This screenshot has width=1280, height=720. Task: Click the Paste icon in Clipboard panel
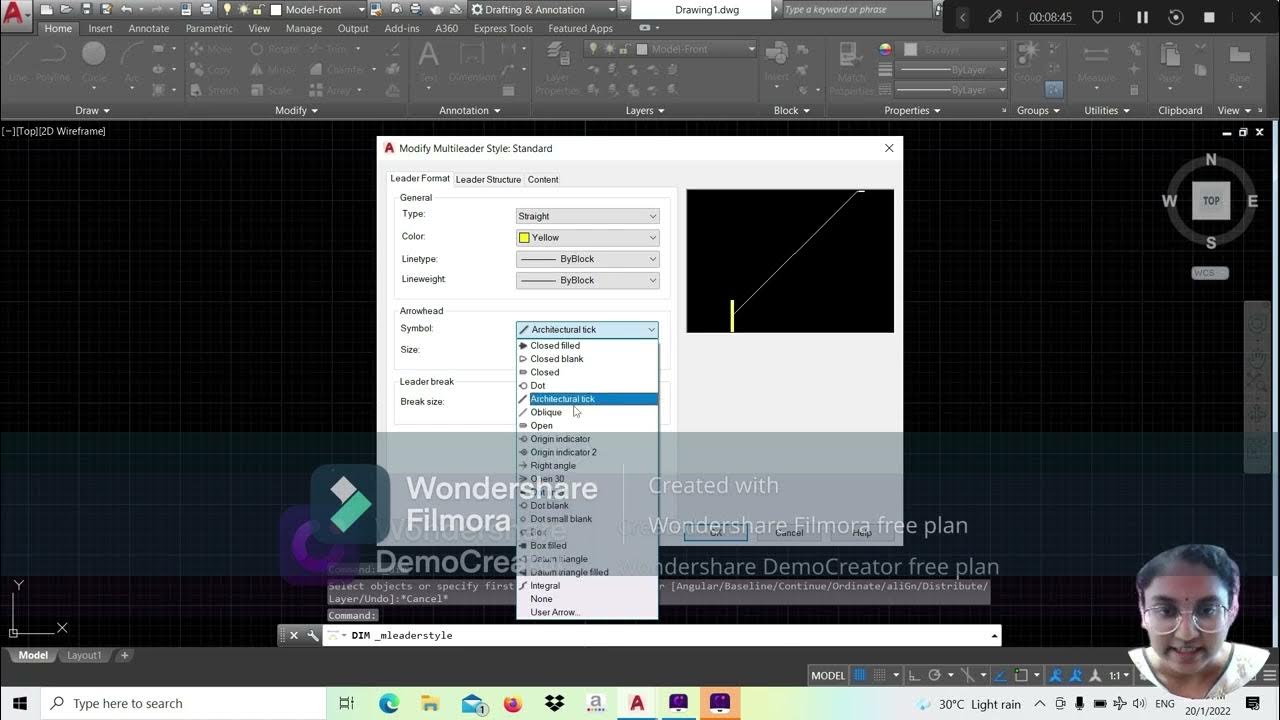pyautogui.click(x=1170, y=62)
